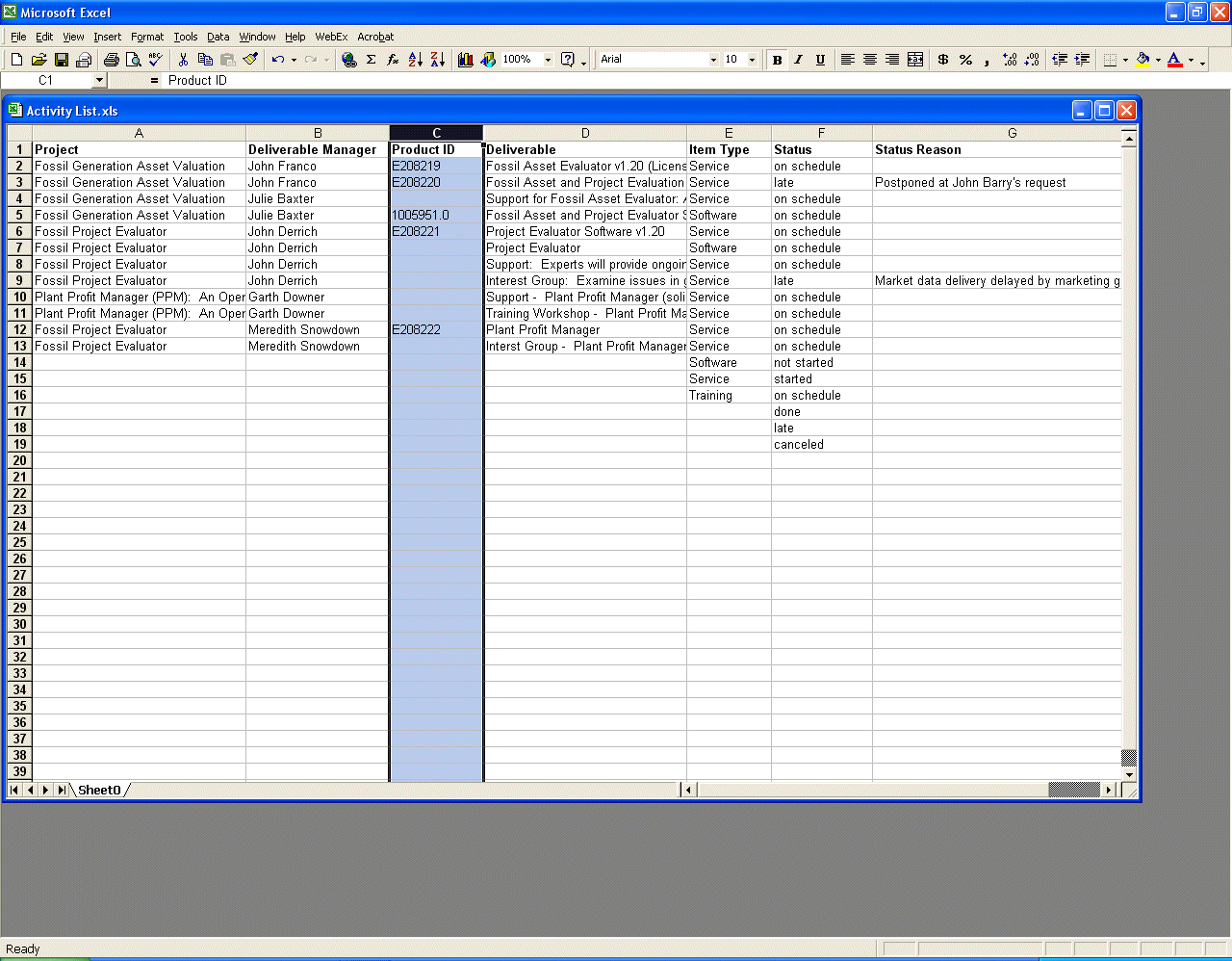1232x961 pixels.
Task: Click the vertical scrollbar down arrow
Action: [1130, 774]
